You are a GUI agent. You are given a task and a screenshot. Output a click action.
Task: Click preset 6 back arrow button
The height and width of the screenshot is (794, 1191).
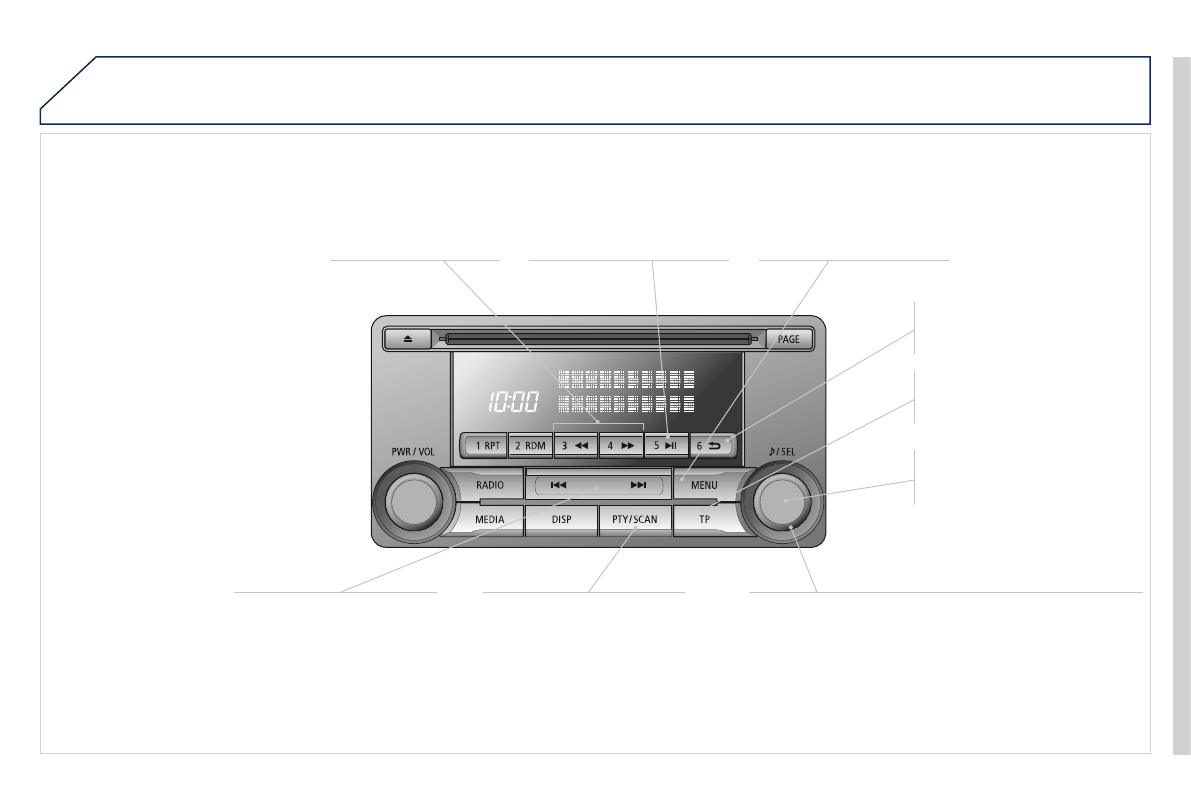point(711,445)
